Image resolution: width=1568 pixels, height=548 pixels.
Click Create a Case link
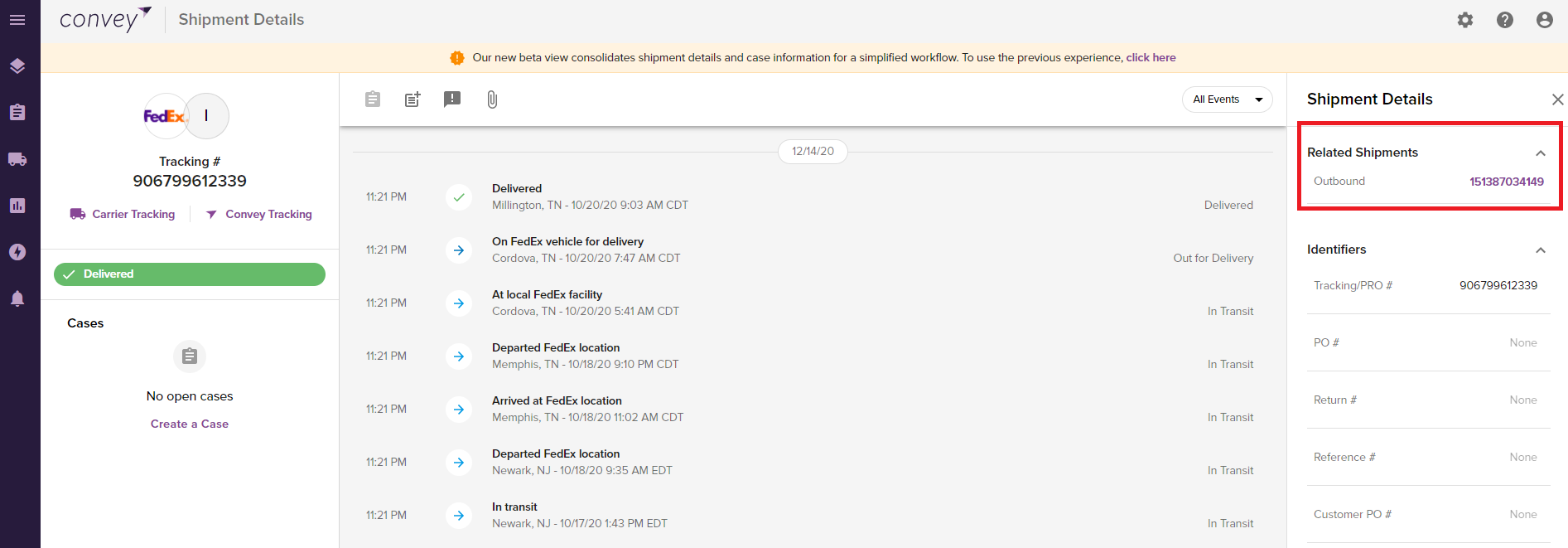pyautogui.click(x=190, y=424)
